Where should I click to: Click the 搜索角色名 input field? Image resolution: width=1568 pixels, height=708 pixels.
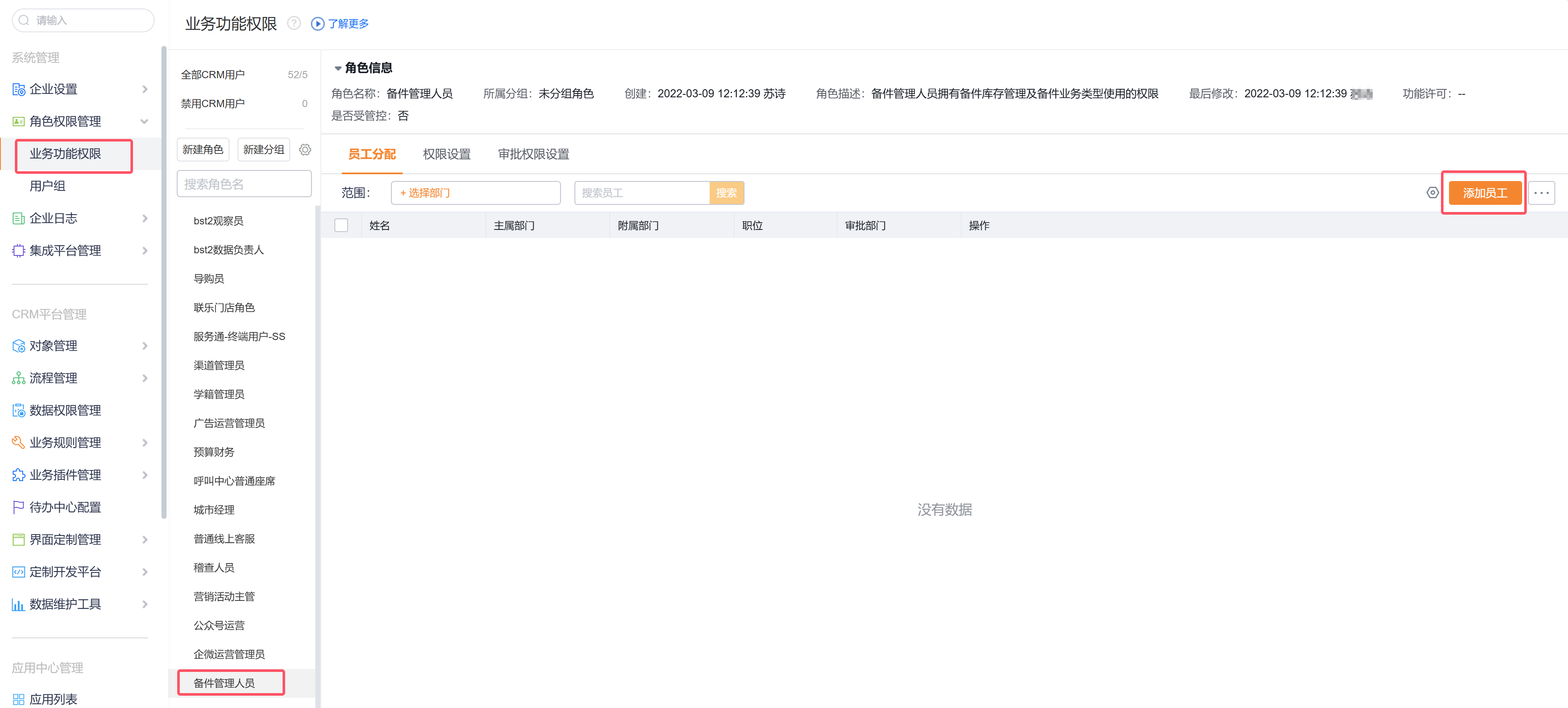243,184
